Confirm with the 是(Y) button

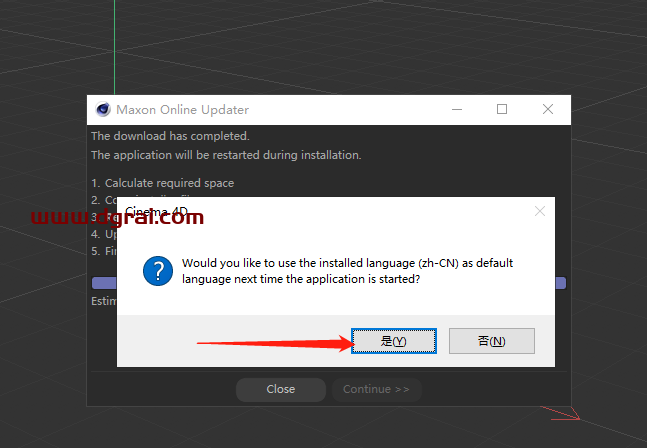coord(393,341)
